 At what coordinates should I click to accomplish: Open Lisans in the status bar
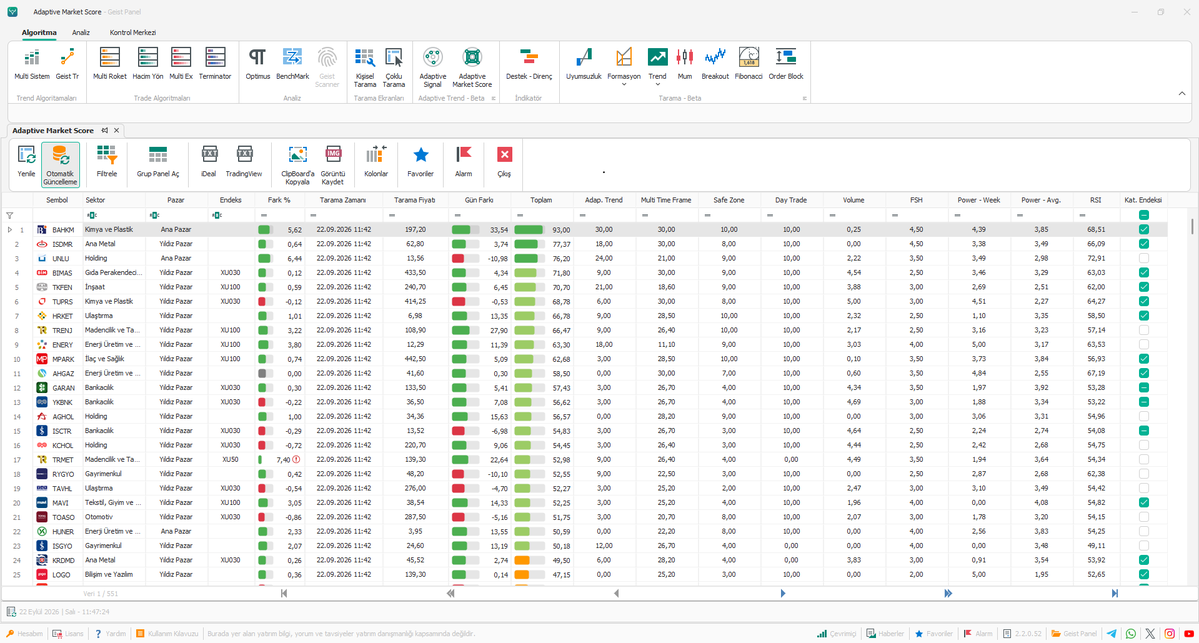click(68, 634)
